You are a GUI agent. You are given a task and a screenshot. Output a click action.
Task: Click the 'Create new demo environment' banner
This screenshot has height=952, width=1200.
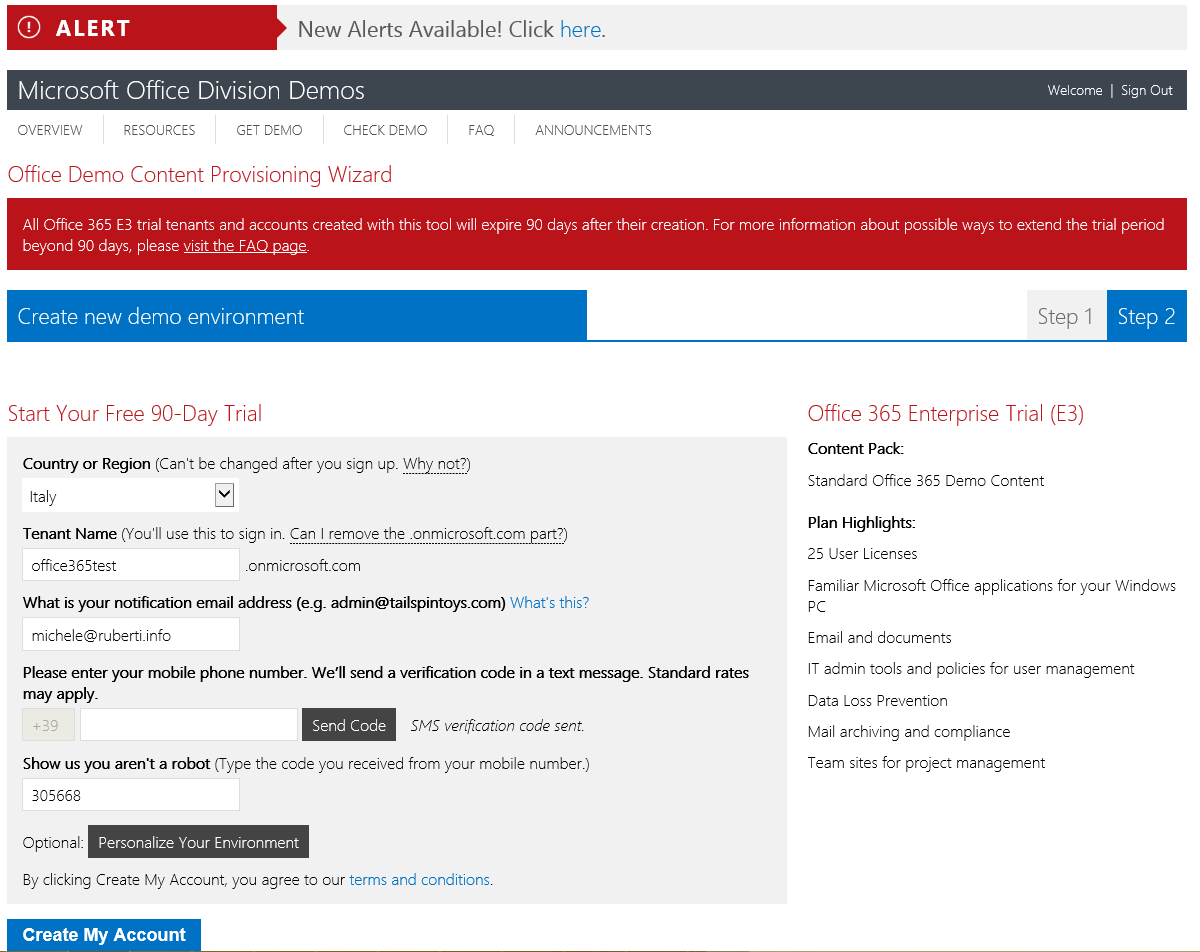tap(297, 316)
